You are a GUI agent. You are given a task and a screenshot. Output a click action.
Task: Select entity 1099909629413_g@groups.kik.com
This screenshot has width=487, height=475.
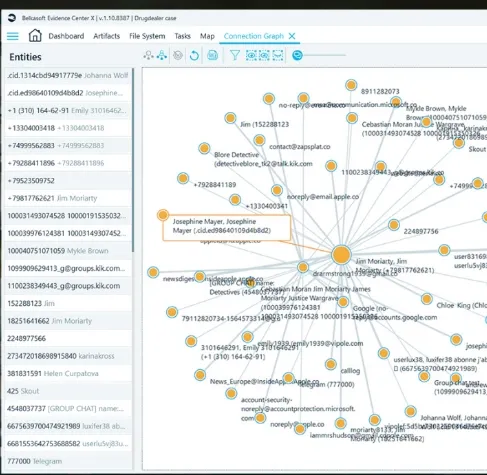[68, 268]
